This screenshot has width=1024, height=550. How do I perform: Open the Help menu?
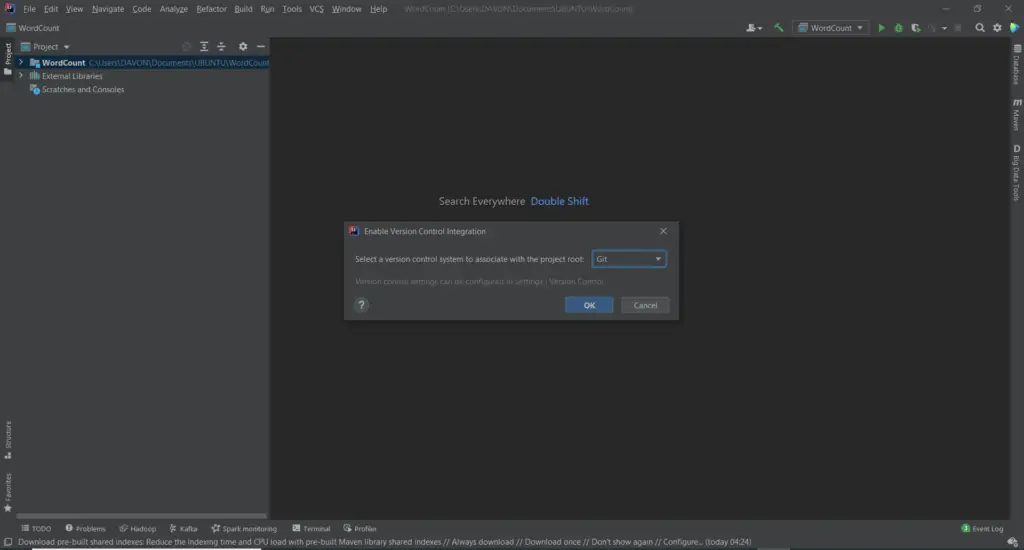coord(379,9)
